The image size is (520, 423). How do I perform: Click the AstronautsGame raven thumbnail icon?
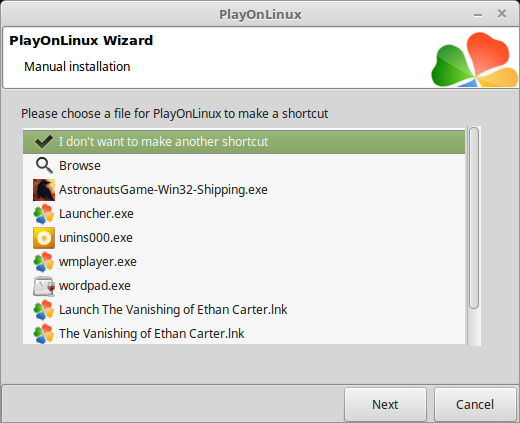(44, 190)
